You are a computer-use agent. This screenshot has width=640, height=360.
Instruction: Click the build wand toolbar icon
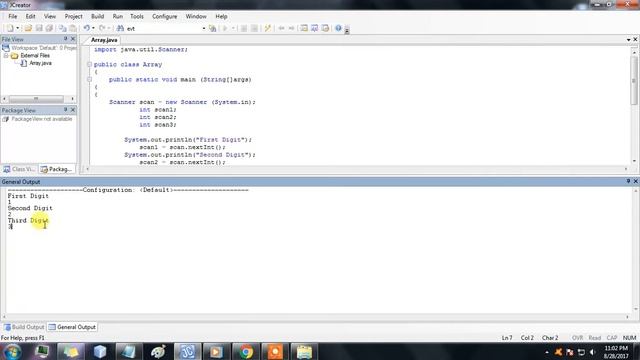pos(267,28)
